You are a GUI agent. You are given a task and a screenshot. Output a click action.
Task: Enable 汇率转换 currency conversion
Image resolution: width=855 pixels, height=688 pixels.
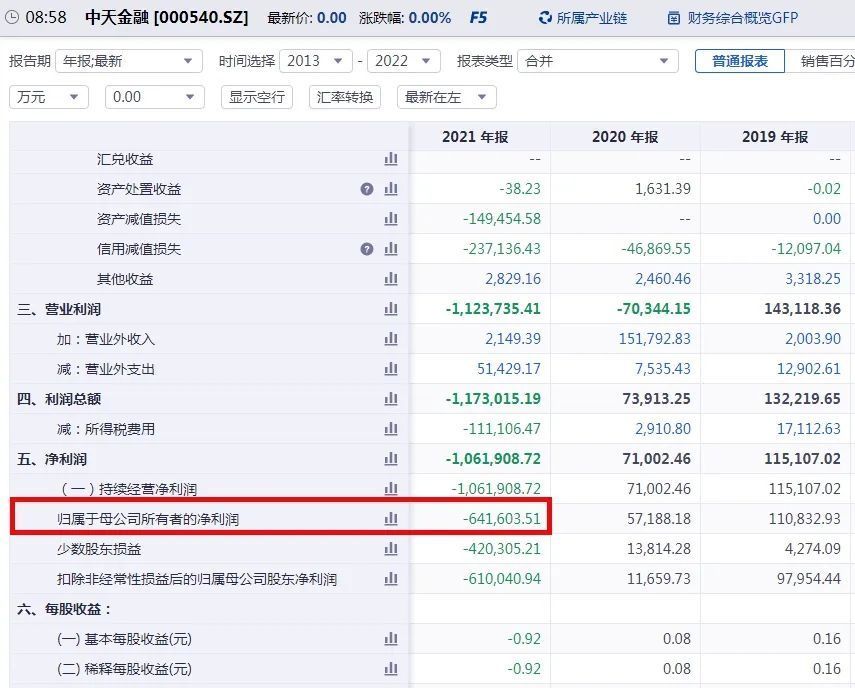(x=344, y=97)
